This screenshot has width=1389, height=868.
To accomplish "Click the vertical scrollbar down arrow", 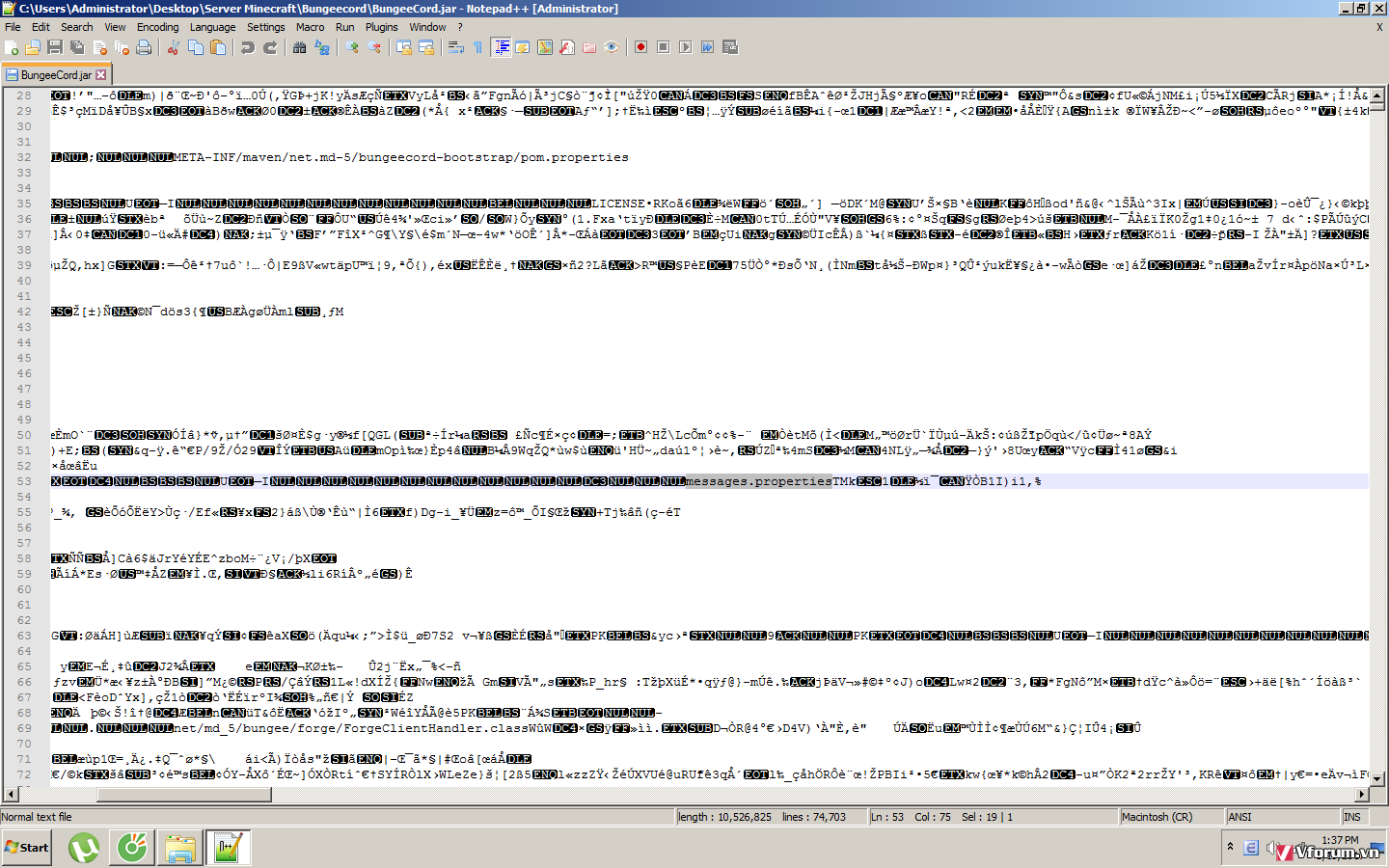I will pyautogui.click(x=1377, y=777).
